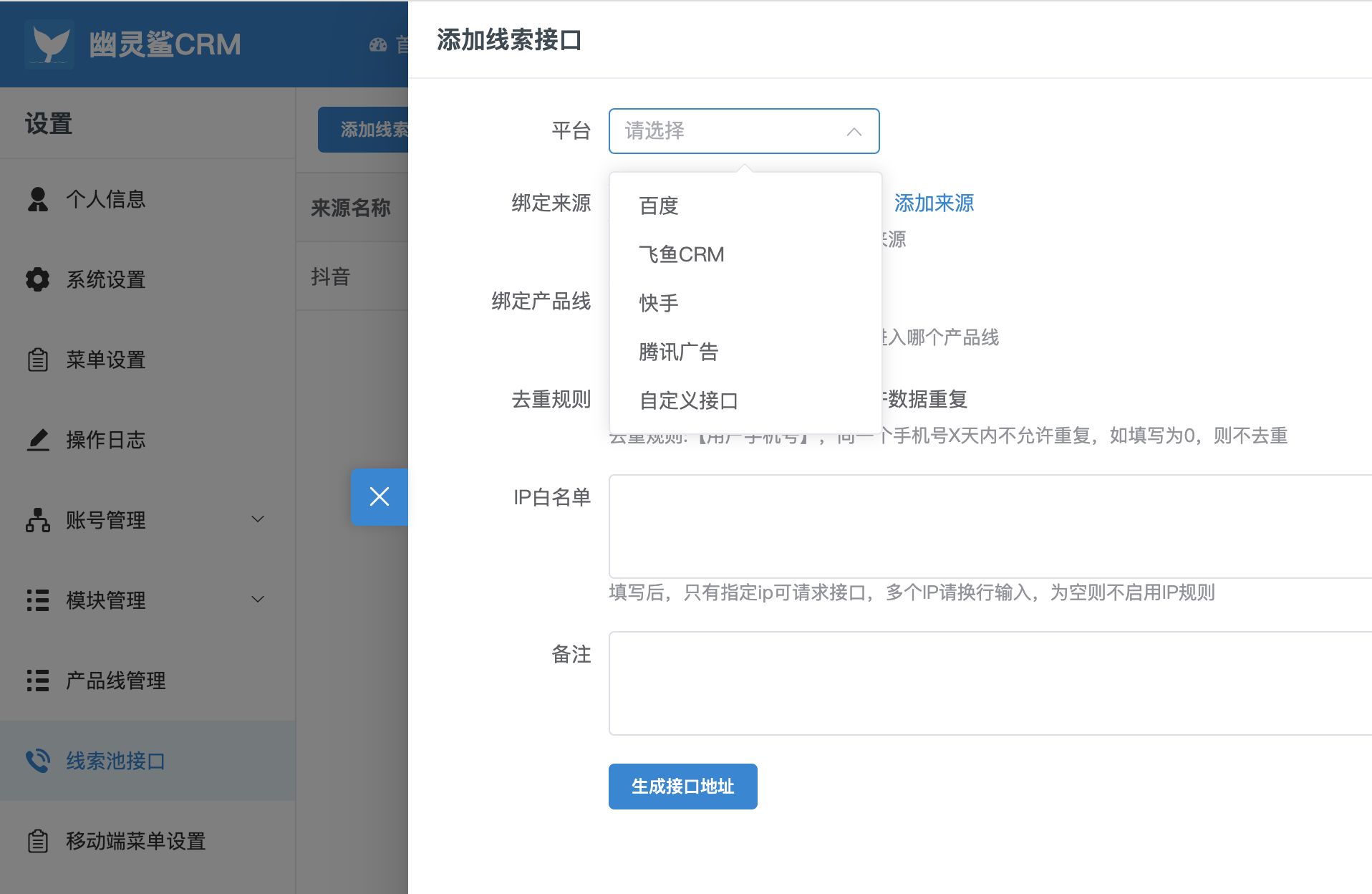Click the dashboard gauge icon in top bar
1372x894 pixels.
coord(378,45)
